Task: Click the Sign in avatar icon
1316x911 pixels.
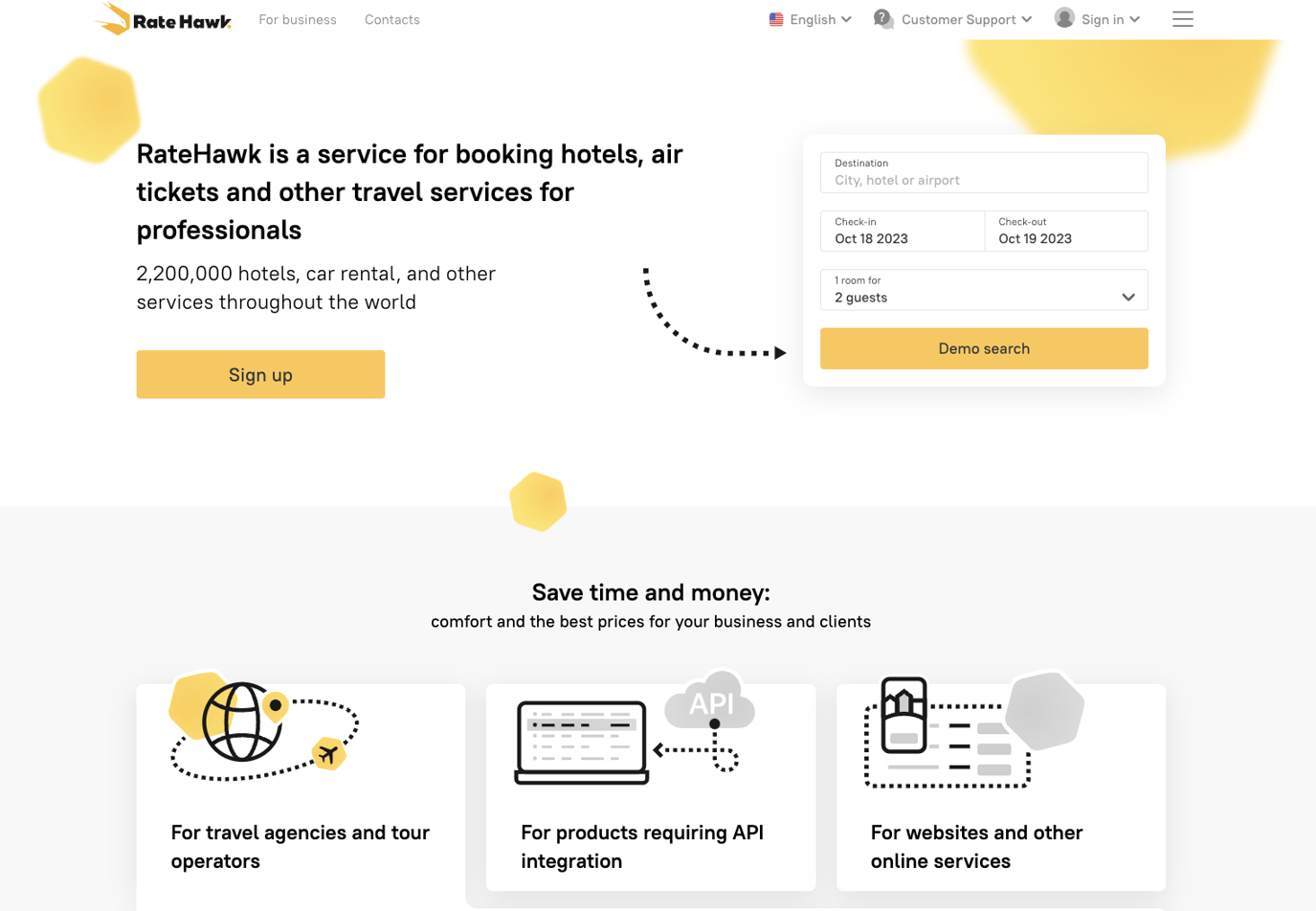Action: click(x=1065, y=17)
